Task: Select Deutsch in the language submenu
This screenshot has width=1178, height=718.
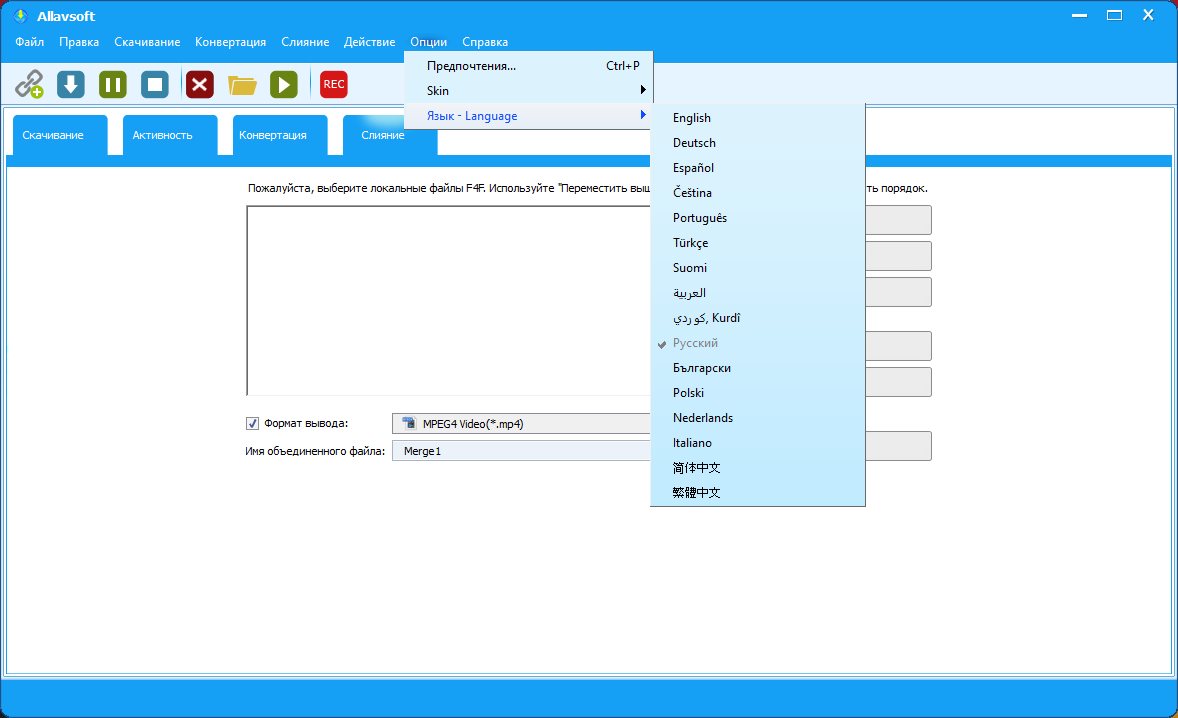Action: coord(694,143)
